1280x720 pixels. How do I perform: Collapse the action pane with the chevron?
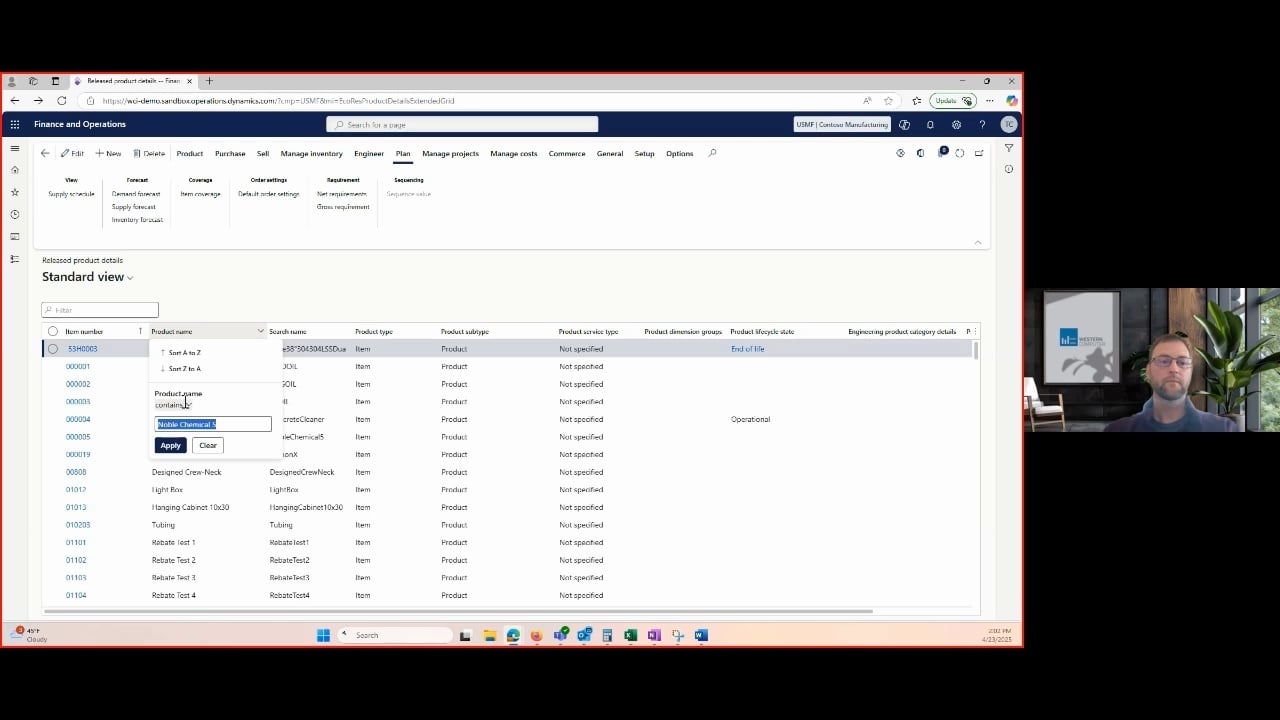tap(978, 242)
